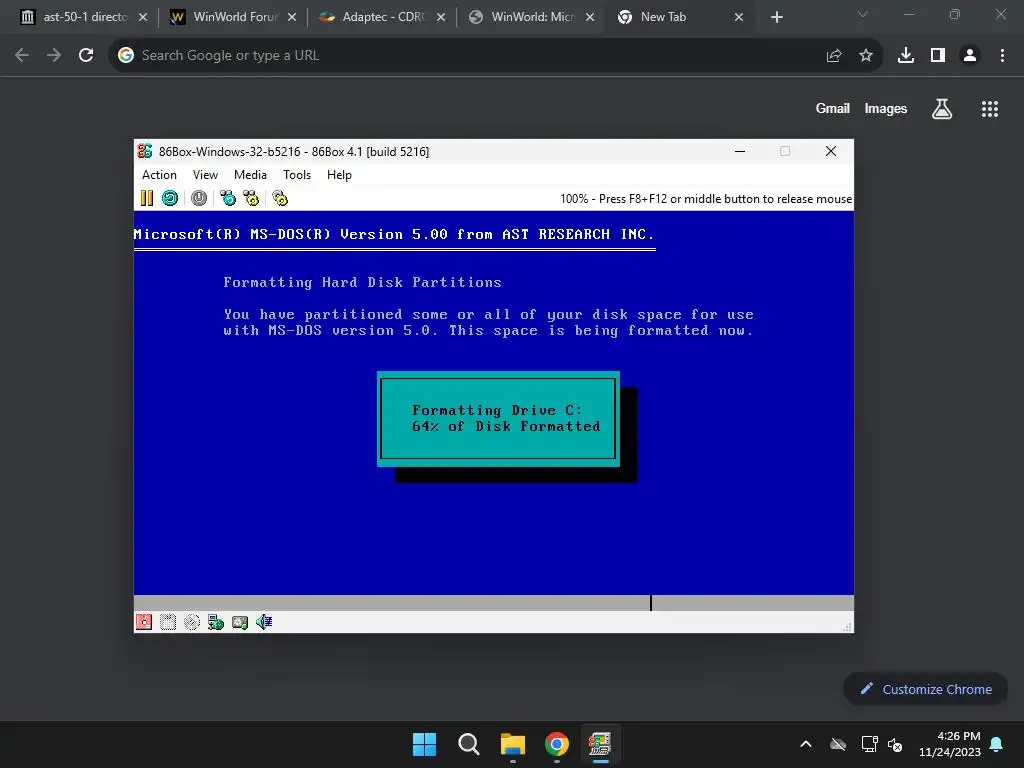1024x768 pixels.
Task: Open the Help menu in 86Box
Action: pyautogui.click(x=339, y=175)
